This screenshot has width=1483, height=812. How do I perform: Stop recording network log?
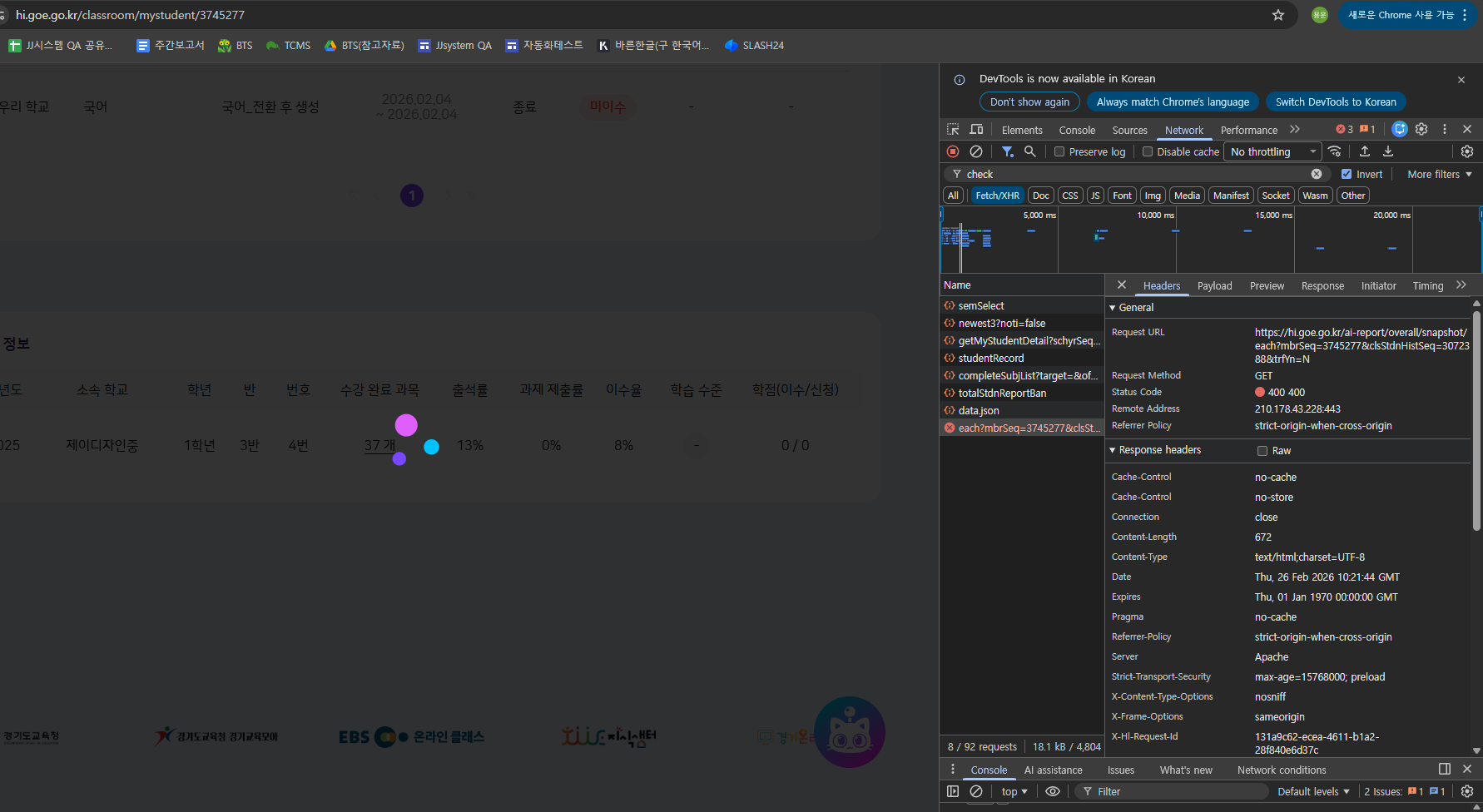point(953,151)
